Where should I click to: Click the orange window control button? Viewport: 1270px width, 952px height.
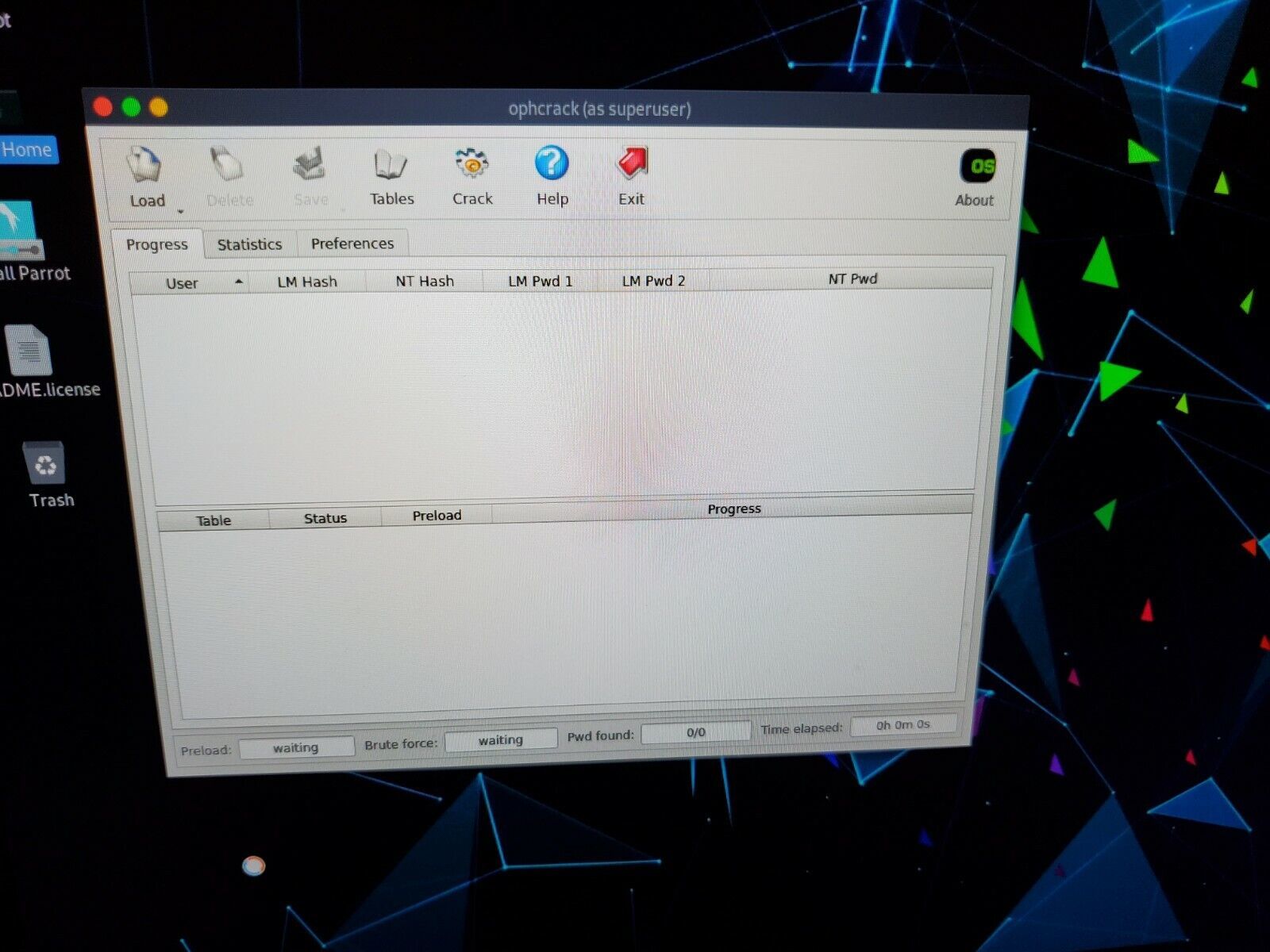(x=159, y=106)
